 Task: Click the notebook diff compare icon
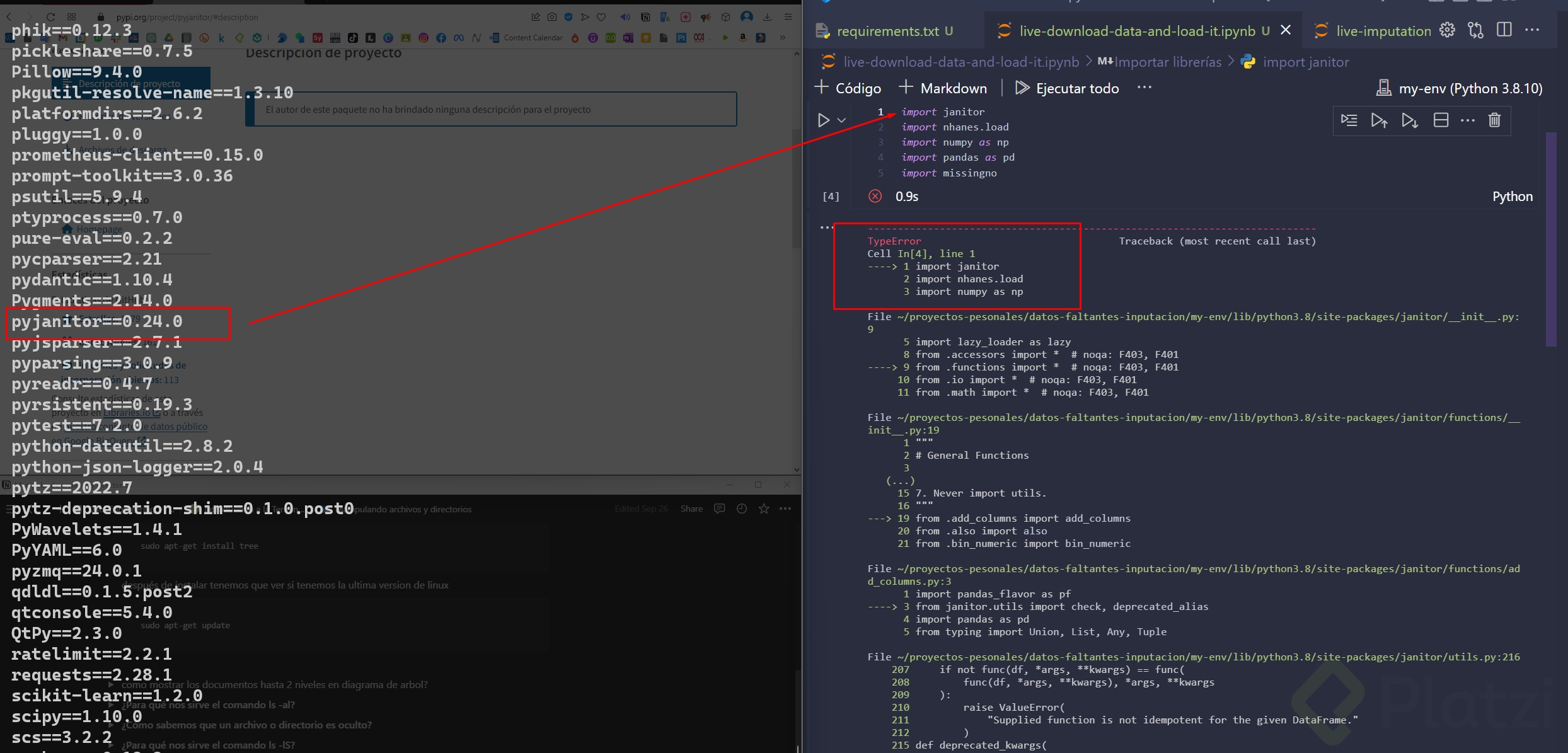[1475, 30]
